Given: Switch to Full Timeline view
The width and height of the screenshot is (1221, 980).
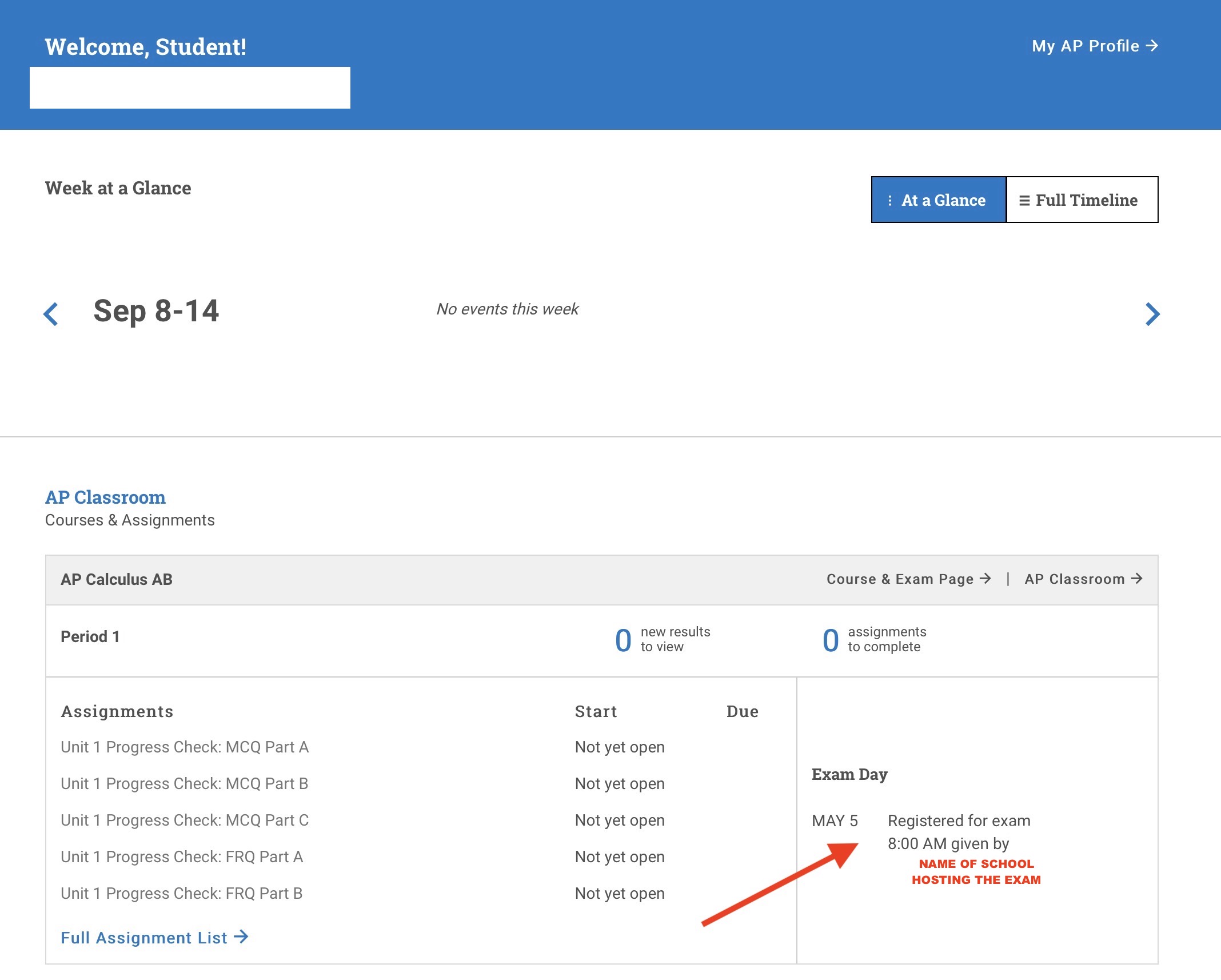Looking at the screenshot, I should pyautogui.click(x=1082, y=200).
